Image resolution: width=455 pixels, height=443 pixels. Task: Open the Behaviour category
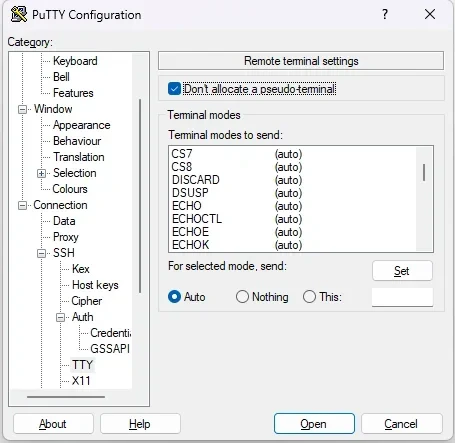[x=77, y=141]
